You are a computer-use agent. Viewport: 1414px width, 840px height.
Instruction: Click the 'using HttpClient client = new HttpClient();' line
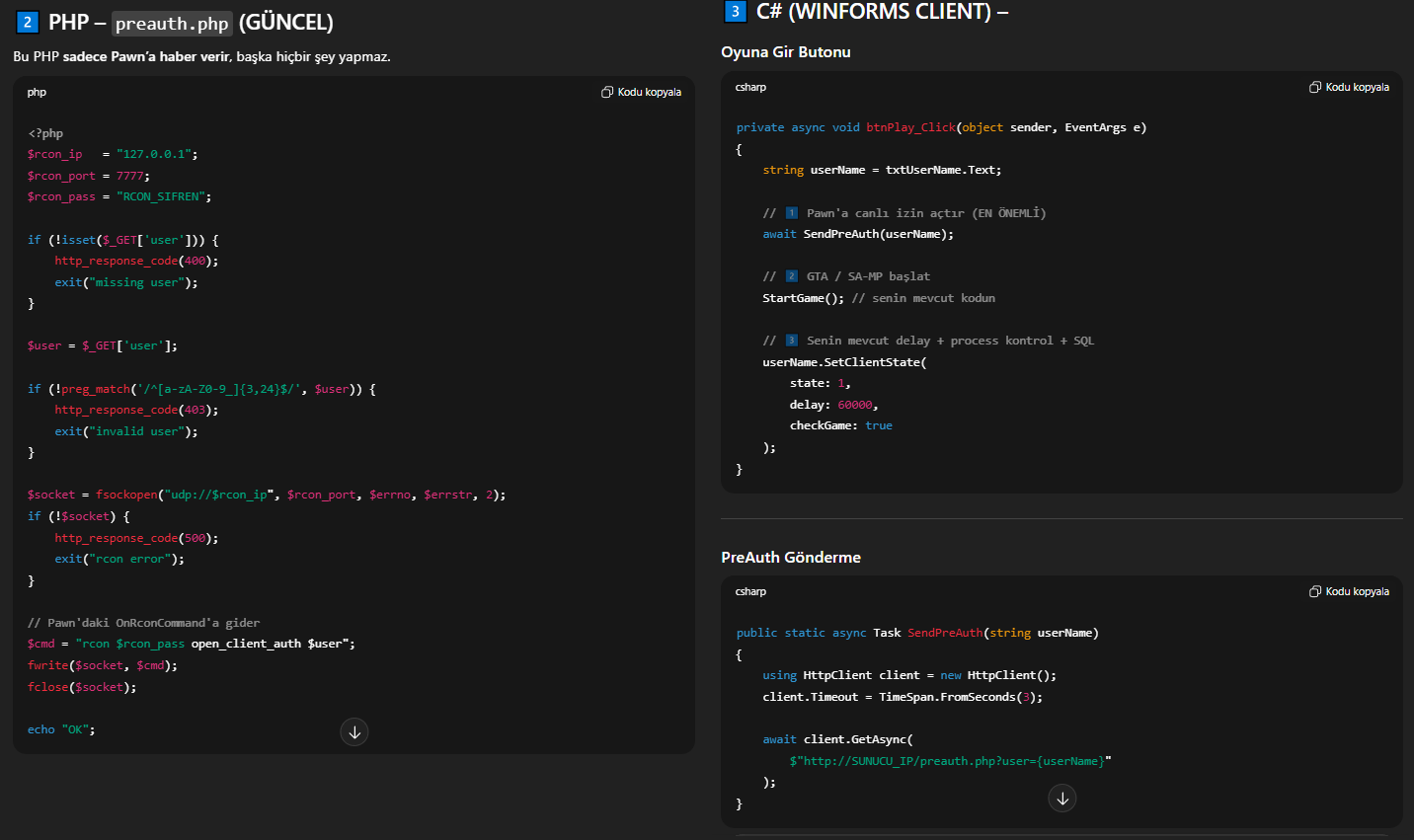[x=909, y=675]
